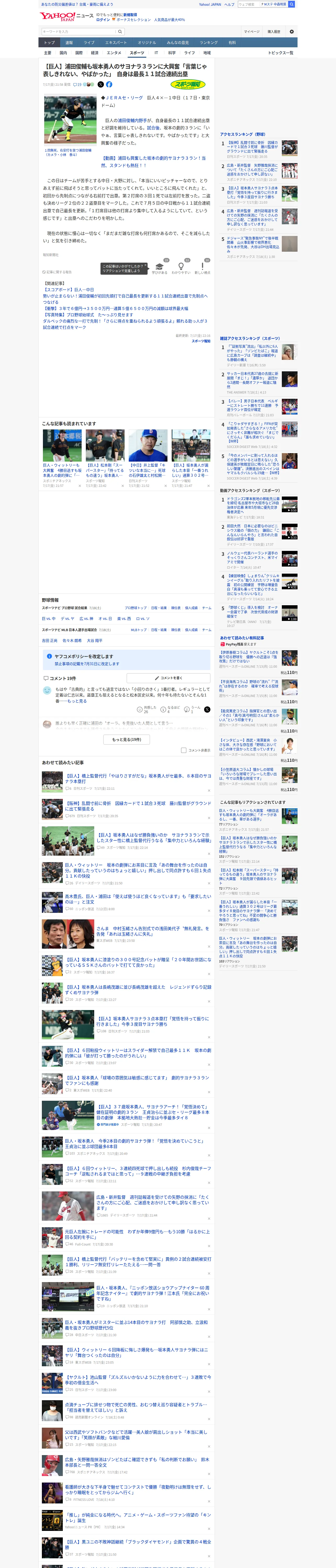The height and width of the screenshot is (1568, 336).
Task: Click 記事に関する報告 report link
Action: pyautogui.click(x=57, y=272)
